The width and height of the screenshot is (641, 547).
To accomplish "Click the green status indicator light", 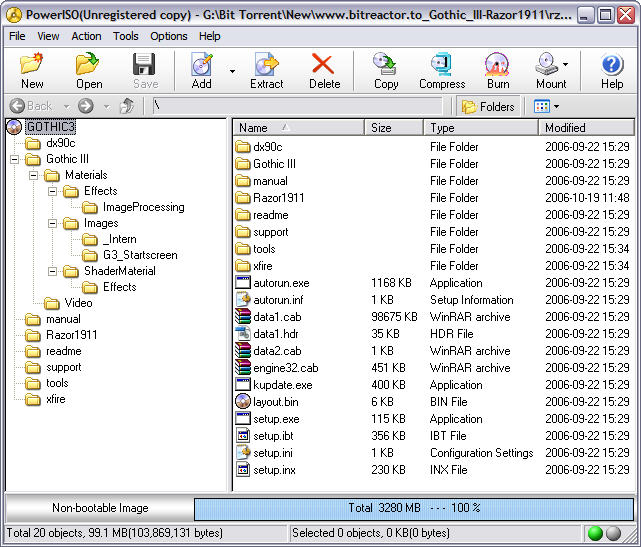I will [x=595, y=533].
